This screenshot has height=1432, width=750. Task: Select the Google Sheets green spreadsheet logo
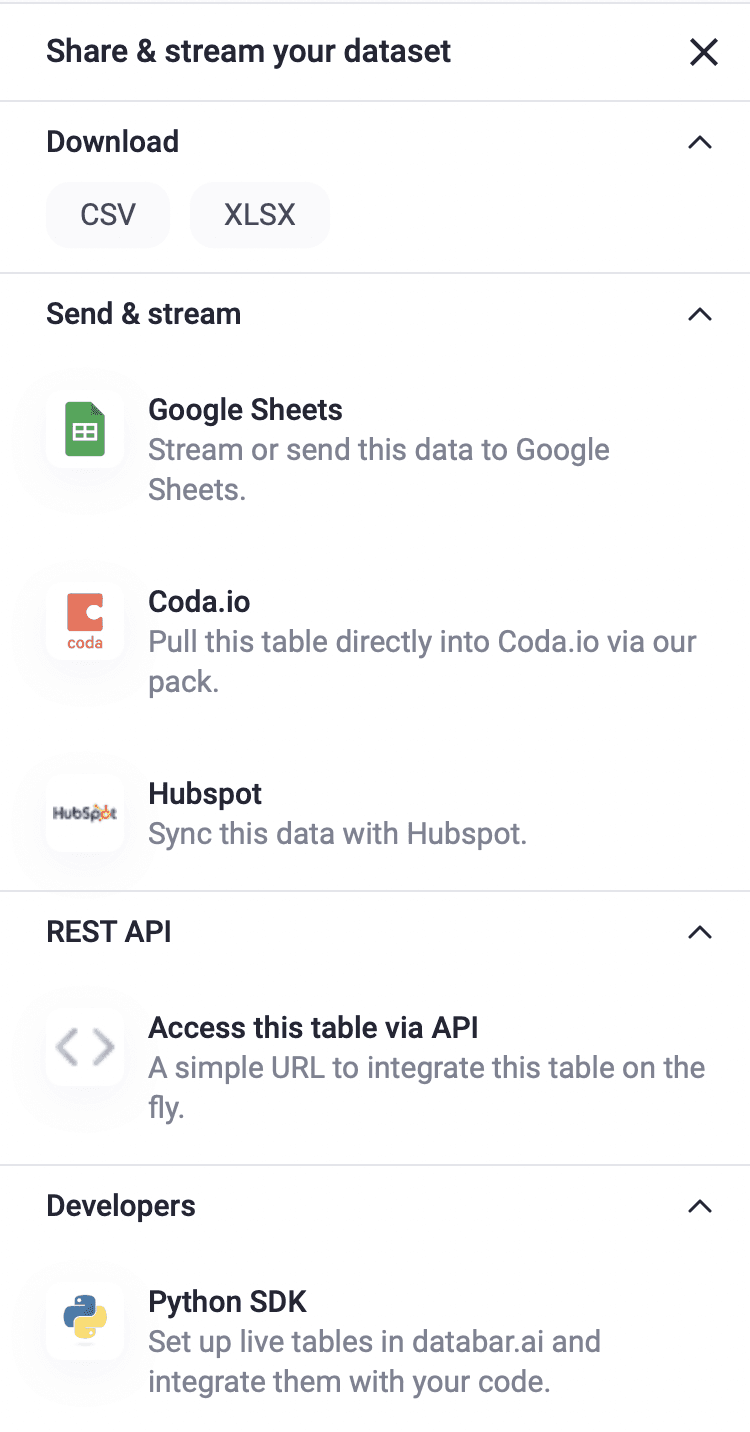(85, 429)
